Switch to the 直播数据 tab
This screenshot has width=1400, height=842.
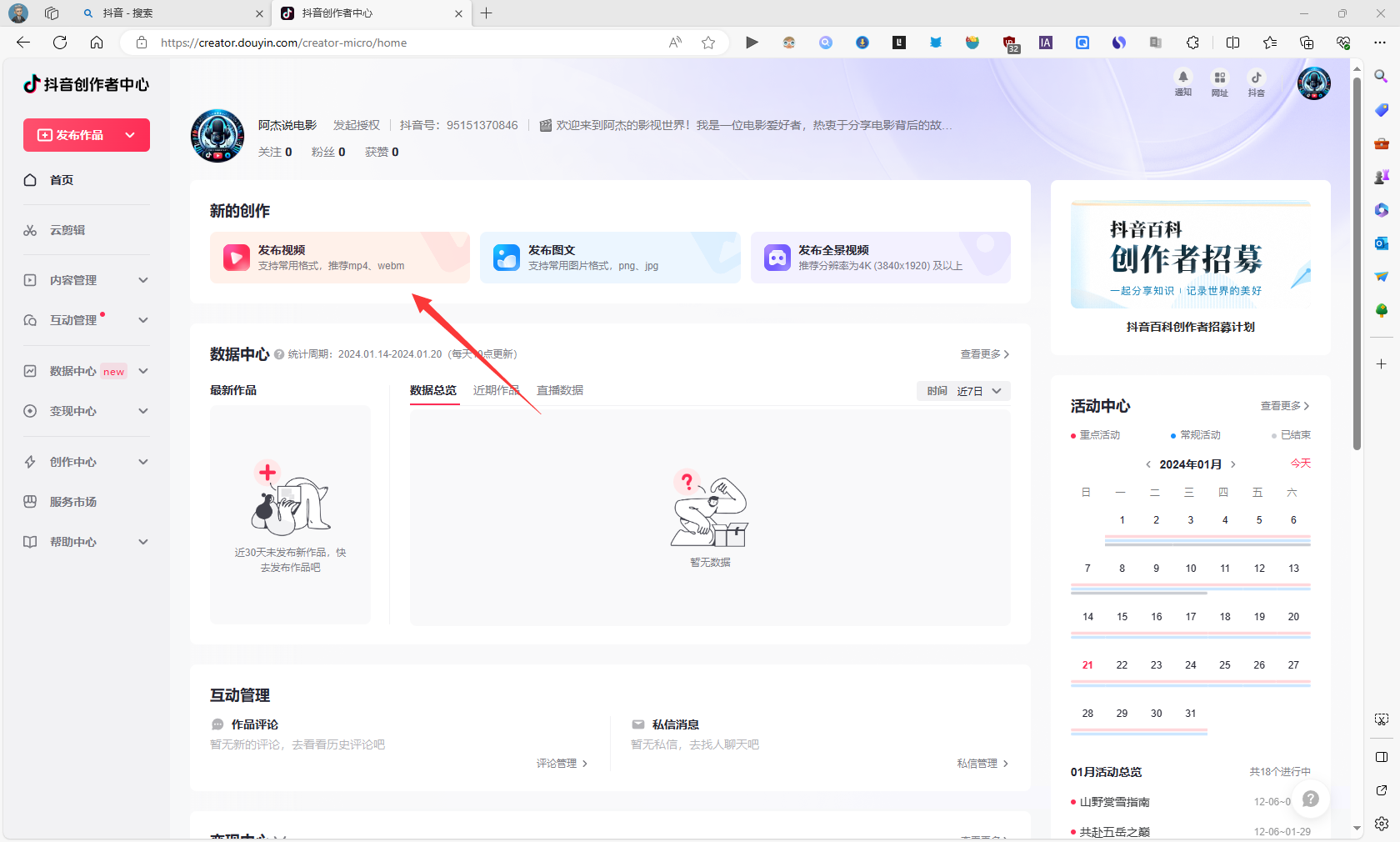click(559, 390)
